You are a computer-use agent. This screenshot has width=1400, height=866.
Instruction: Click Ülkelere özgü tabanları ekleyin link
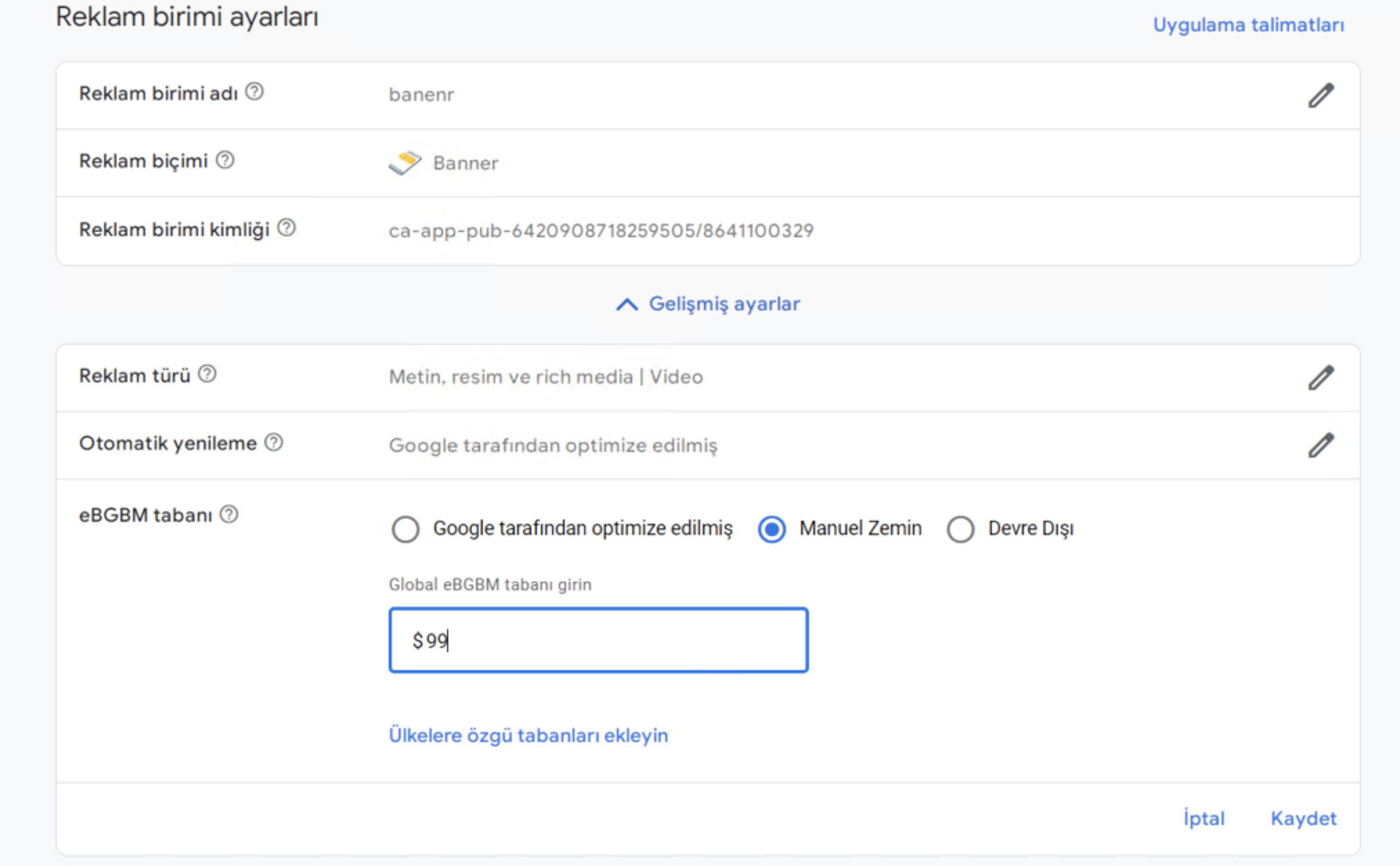coord(528,735)
